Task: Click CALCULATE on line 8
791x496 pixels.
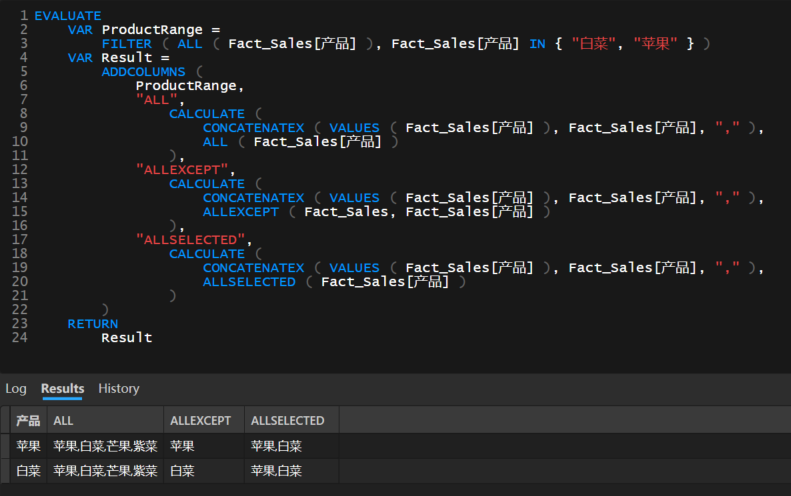Action: click(207, 114)
